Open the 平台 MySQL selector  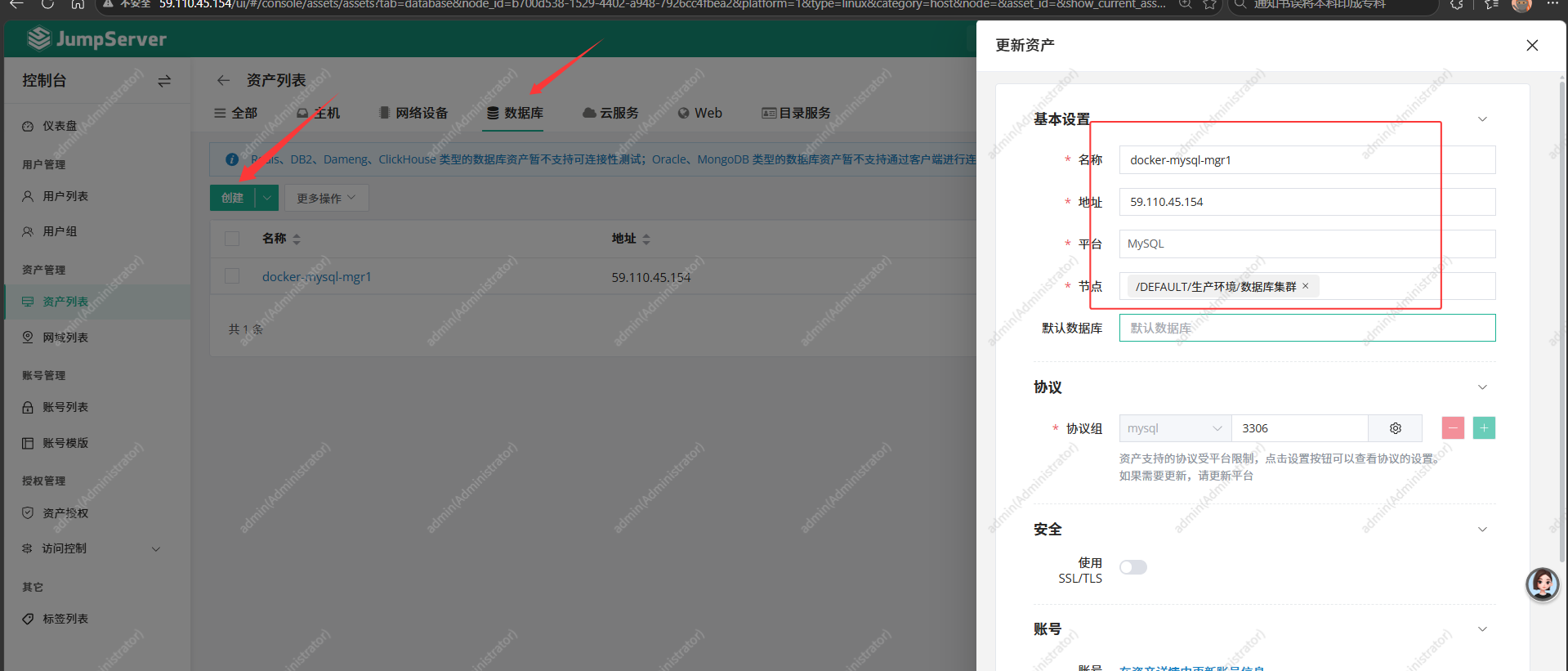1307,244
